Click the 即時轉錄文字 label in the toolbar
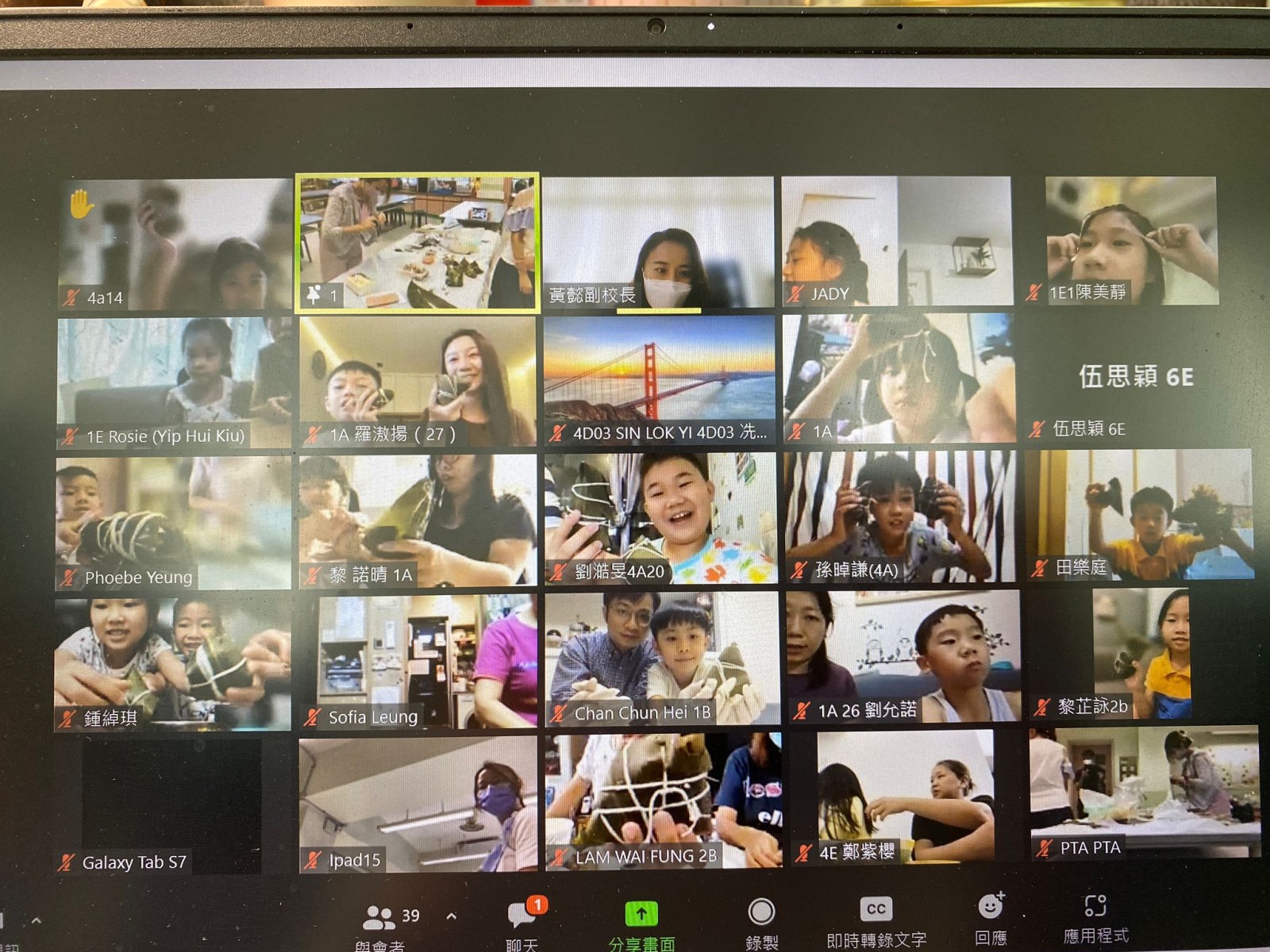The height and width of the screenshot is (952, 1270). [x=876, y=940]
